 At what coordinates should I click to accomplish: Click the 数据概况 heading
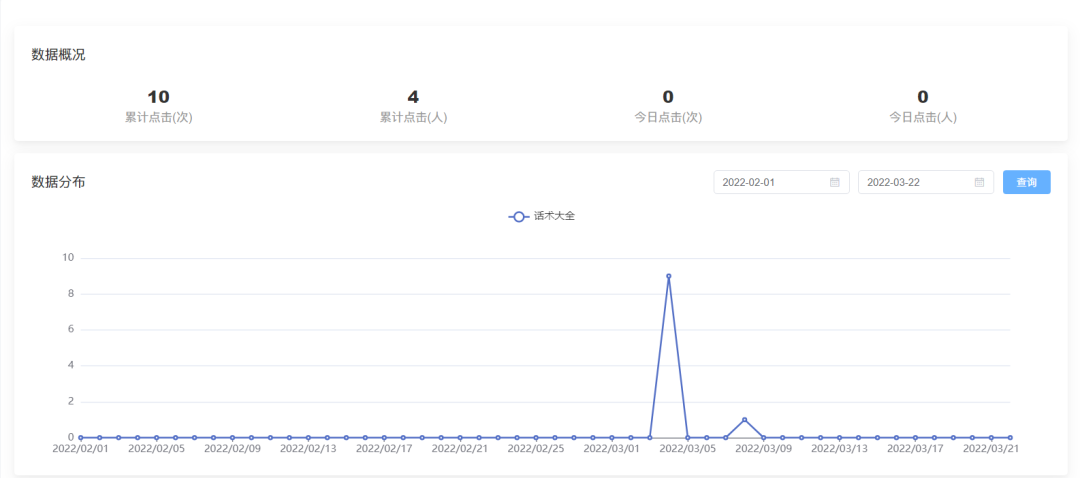(x=59, y=55)
